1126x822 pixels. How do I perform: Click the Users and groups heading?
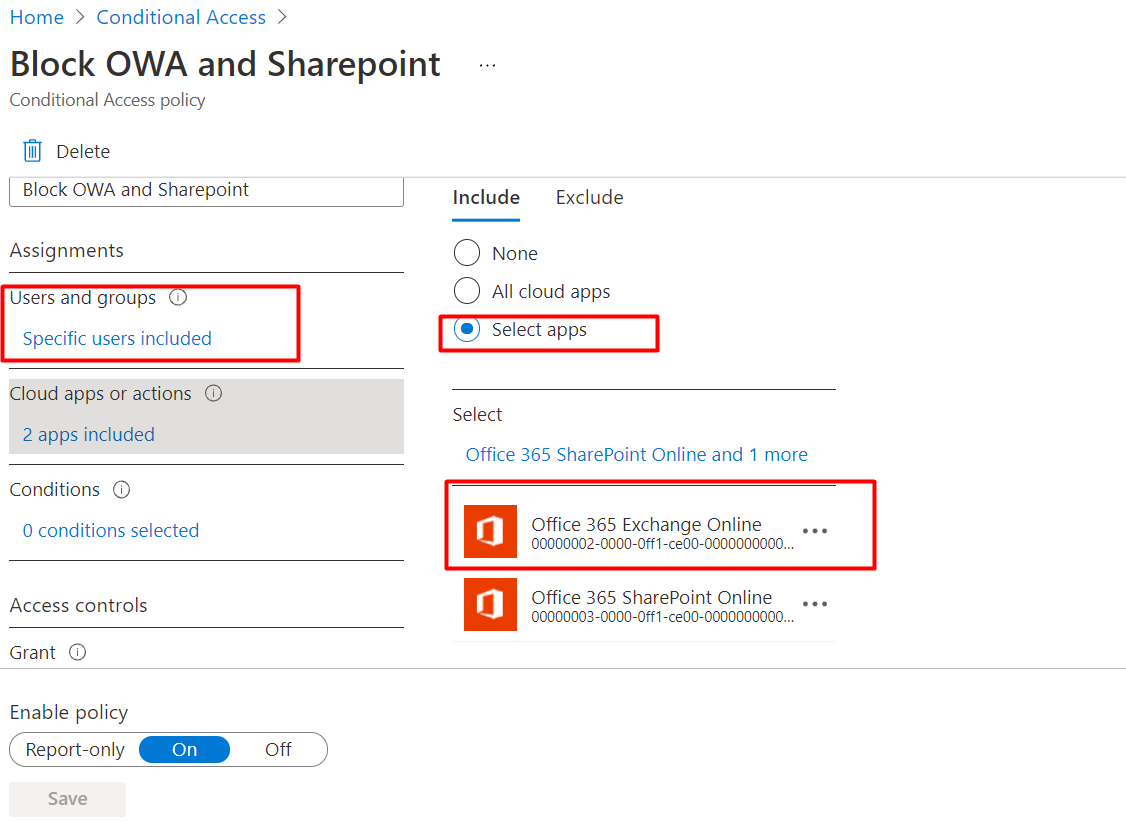pyautogui.click(x=83, y=297)
